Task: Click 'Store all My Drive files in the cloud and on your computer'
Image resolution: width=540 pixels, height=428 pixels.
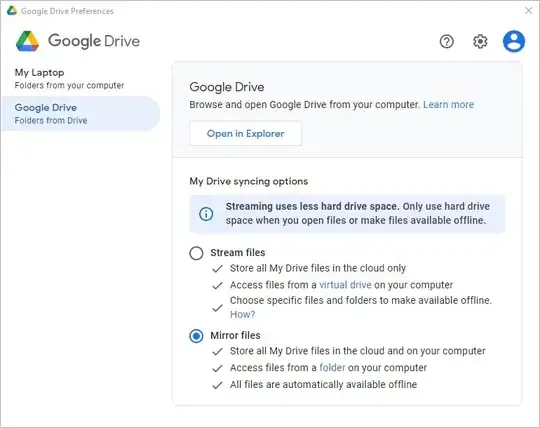Action: click(x=358, y=351)
